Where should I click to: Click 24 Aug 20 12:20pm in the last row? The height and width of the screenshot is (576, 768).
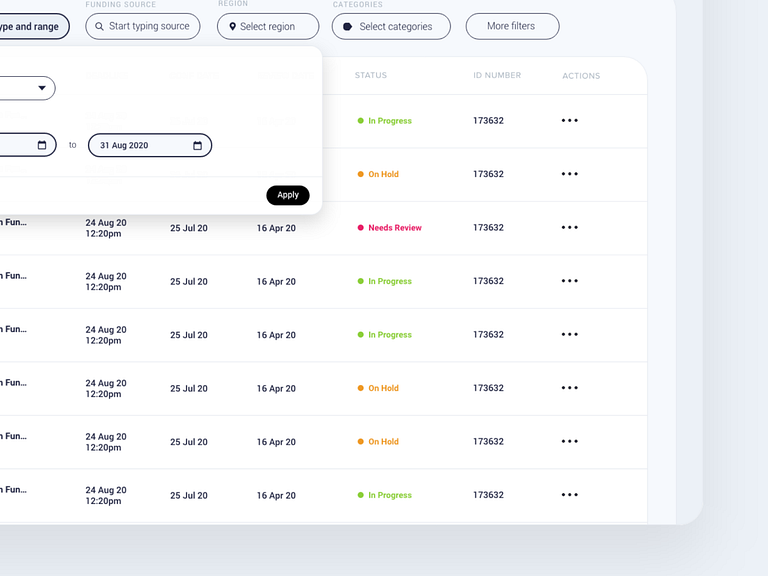pos(106,496)
